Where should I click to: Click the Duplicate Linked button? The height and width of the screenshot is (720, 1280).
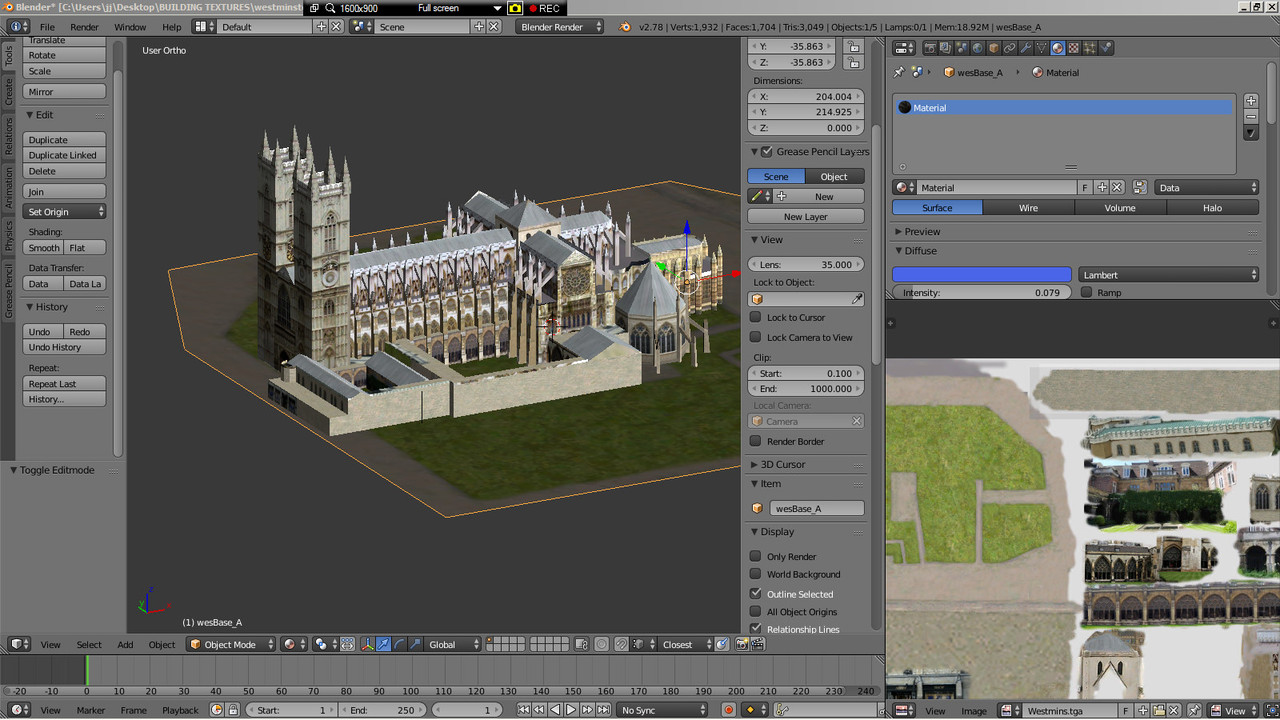pyautogui.click(x=63, y=155)
